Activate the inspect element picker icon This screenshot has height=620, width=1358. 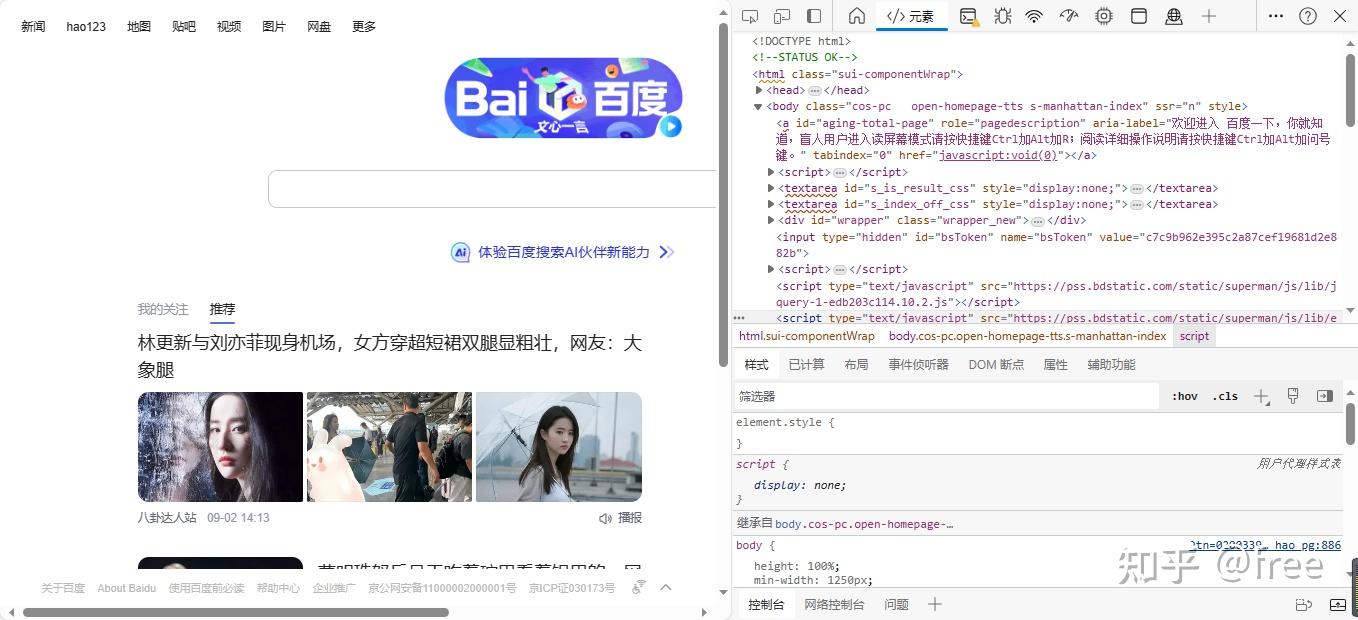[750, 16]
